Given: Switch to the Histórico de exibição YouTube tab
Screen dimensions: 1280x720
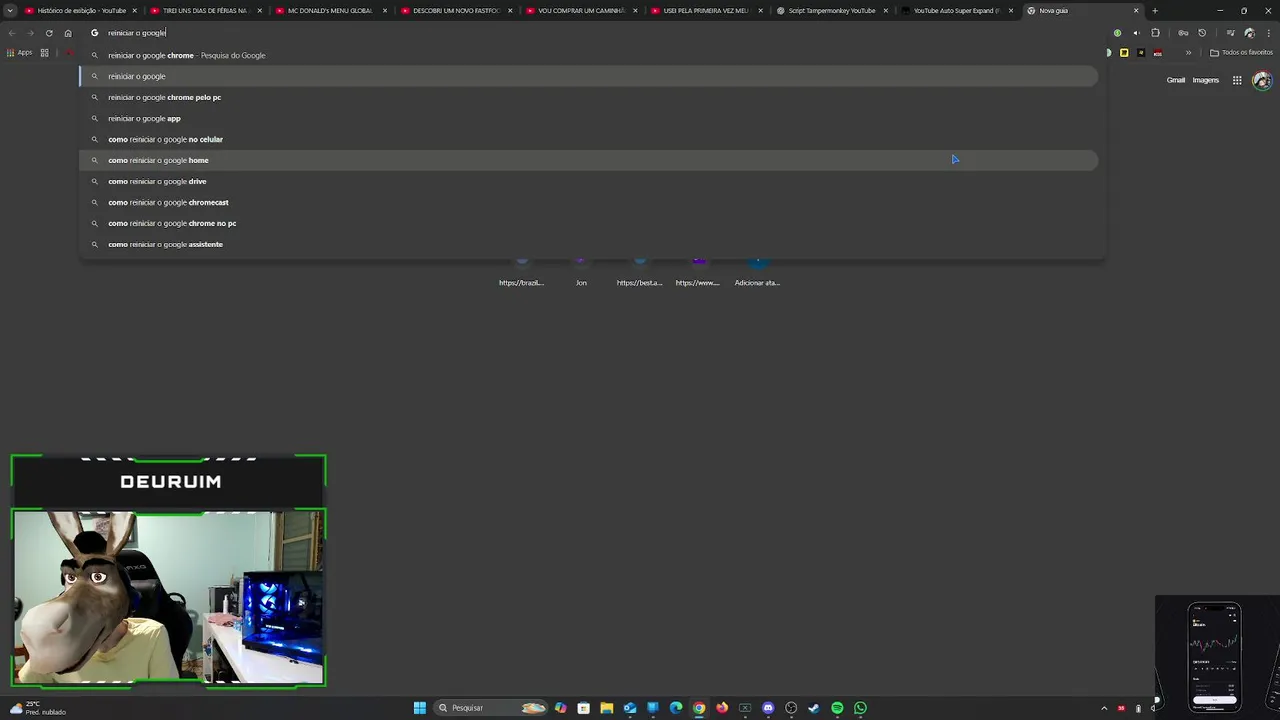Looking at the screenshot, I should pos(81,11).
